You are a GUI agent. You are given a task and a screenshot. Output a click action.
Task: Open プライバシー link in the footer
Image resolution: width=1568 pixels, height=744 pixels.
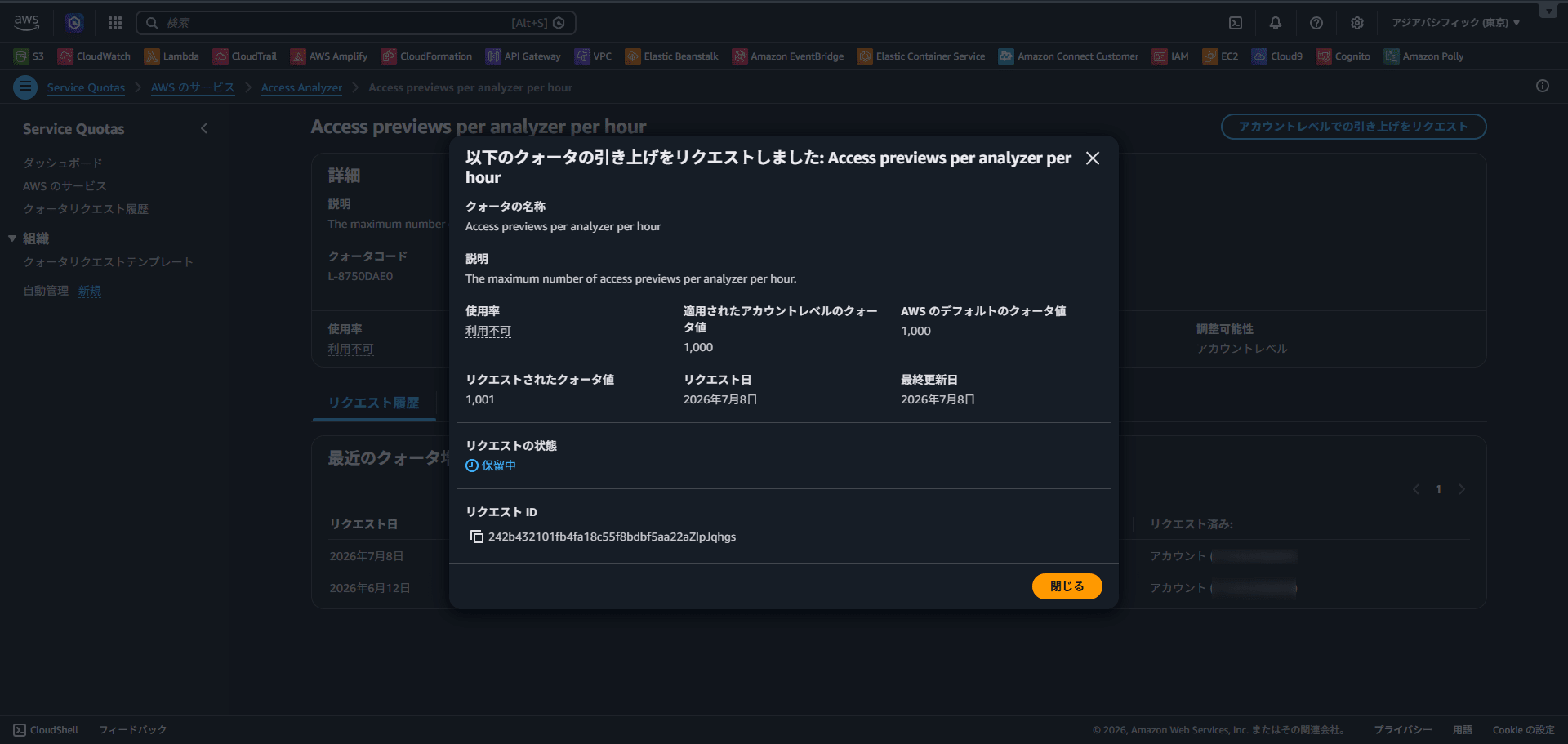click(x=1402, y=730)
